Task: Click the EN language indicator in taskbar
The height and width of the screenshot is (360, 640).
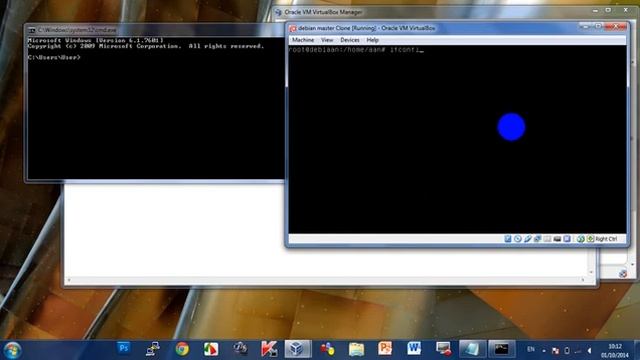Action: pyautogui.click(x=531, y=349)
